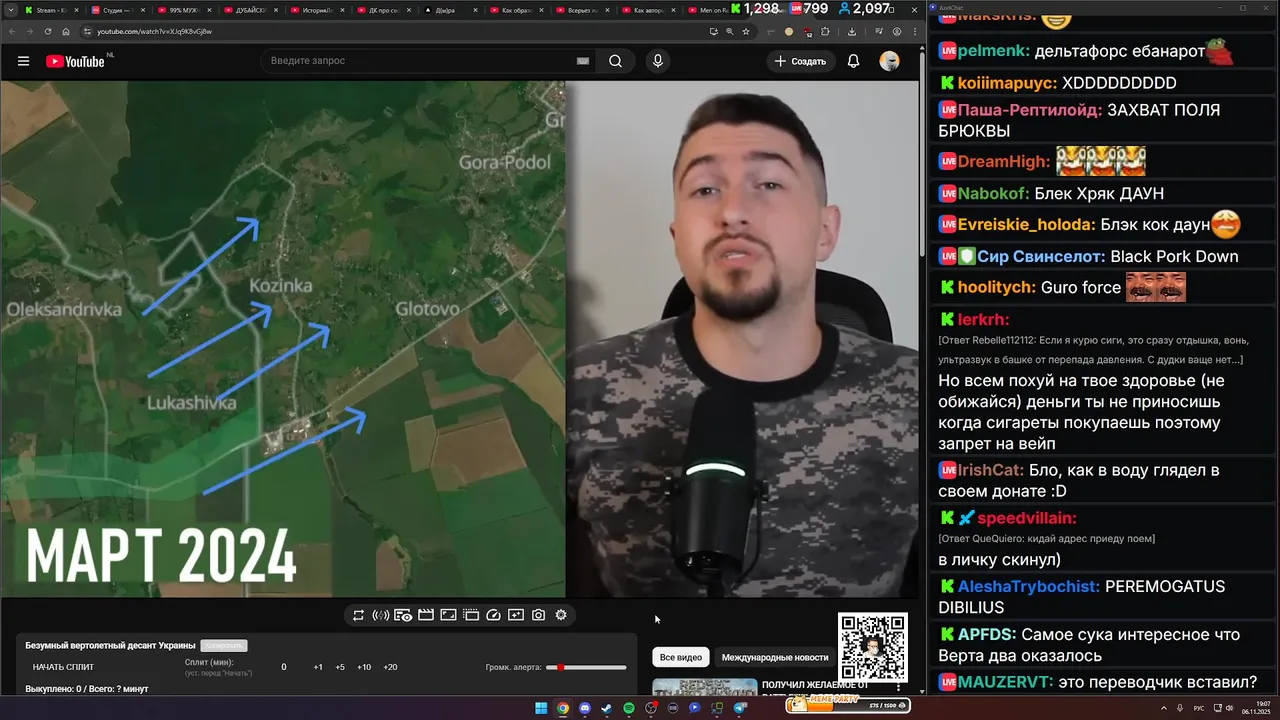Add +10 minutes to split
The width and height of the screenshot is (1280, 720).
pos(364,667)
